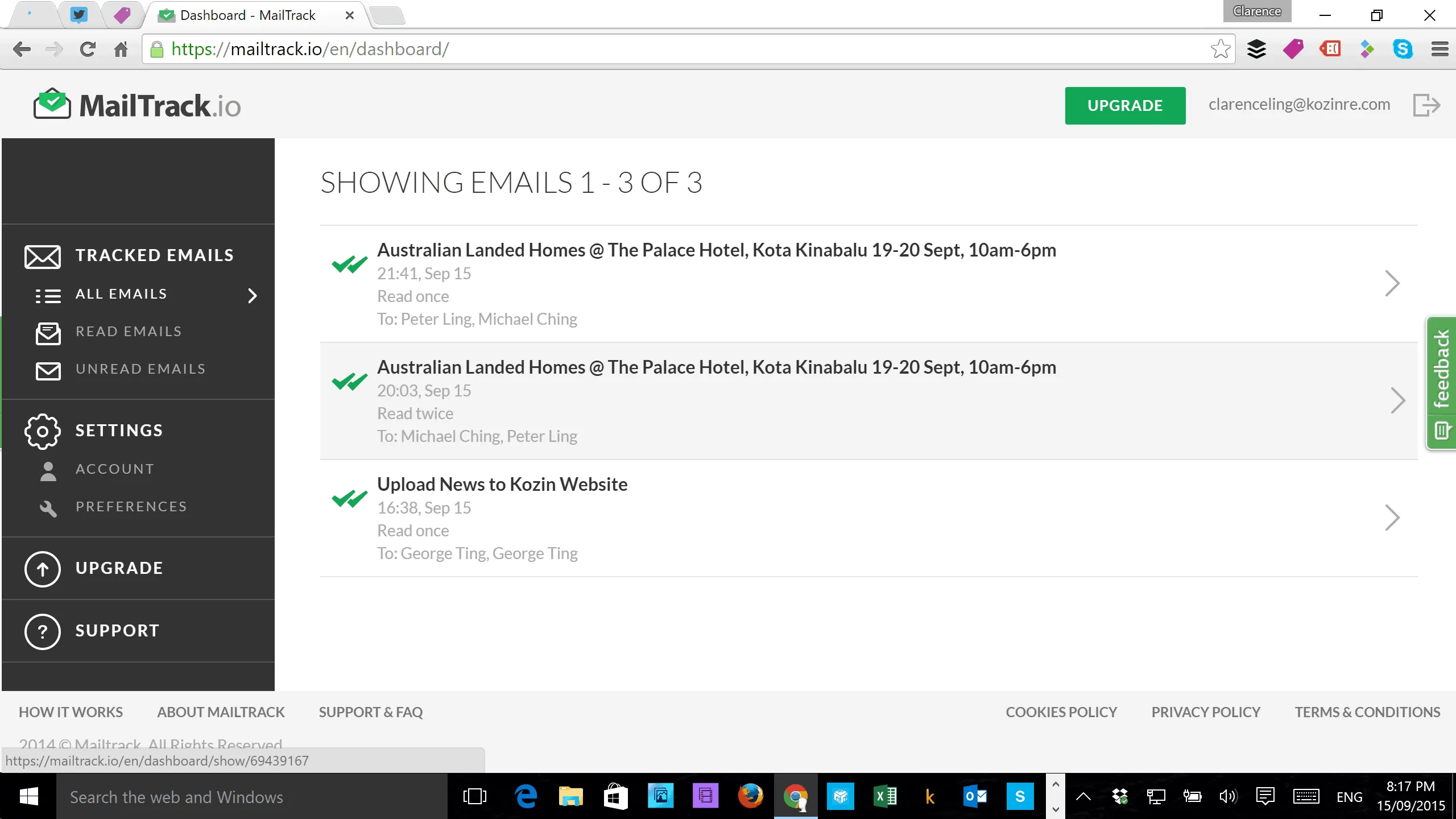Click the Read Emails open-envelope icon
The height and width of the screenshot is (819, 1456).
coord(48,333)
